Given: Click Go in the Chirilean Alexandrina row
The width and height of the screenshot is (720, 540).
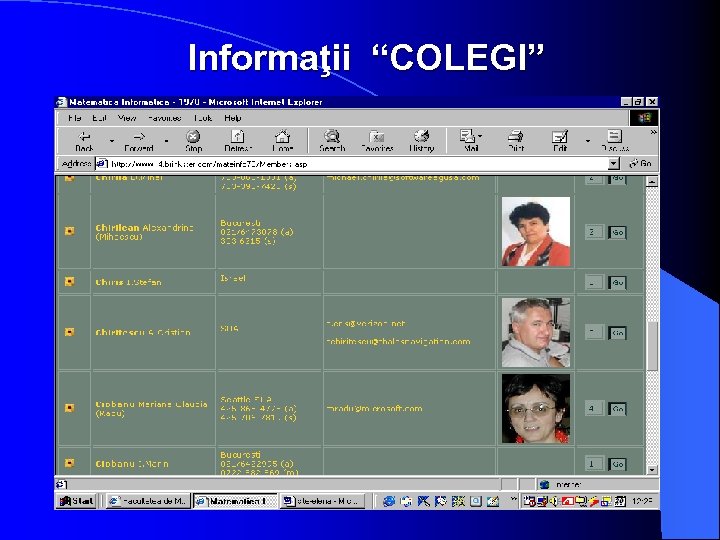Looking at the screenshot, I should pos(618,232).
